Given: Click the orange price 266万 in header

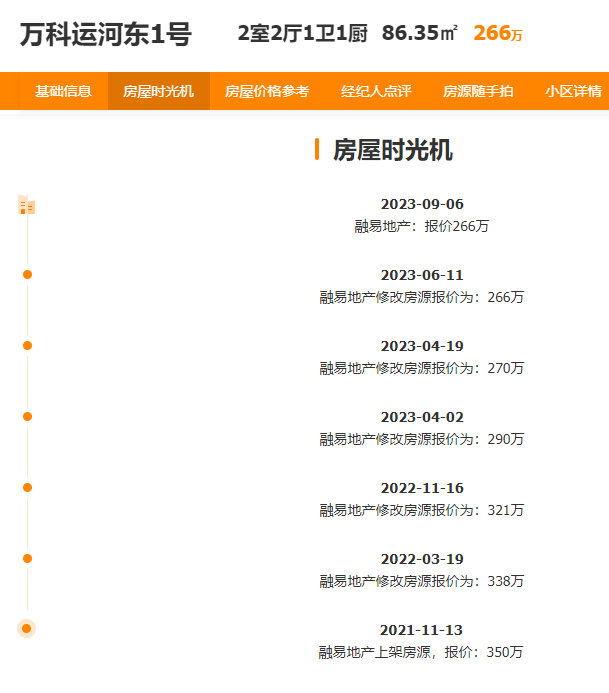Looking at the screenshot, I should tap(498, 33).
